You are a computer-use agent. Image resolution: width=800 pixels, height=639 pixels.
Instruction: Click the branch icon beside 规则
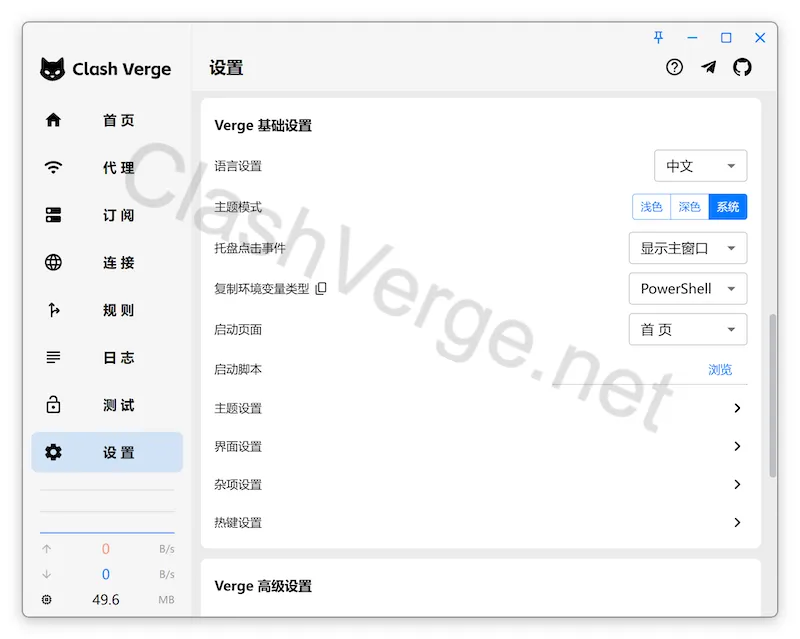click(x=53, y=310)
